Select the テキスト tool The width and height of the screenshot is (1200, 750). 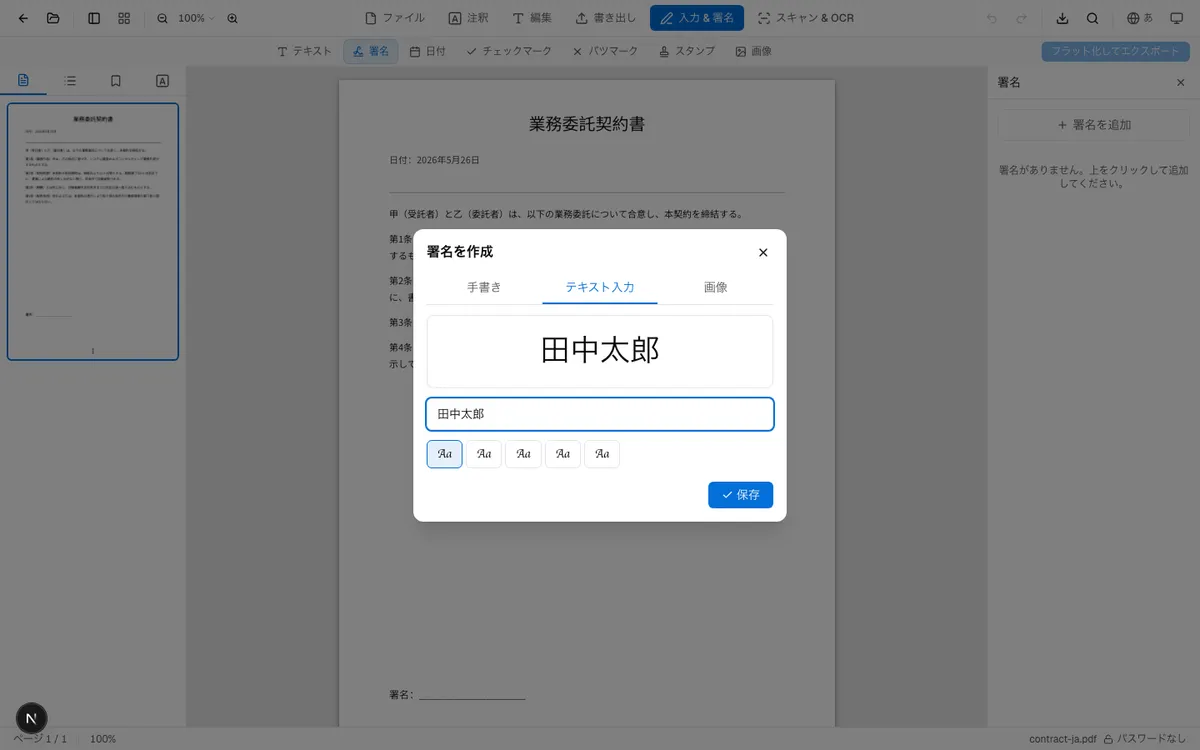[304, 51]
